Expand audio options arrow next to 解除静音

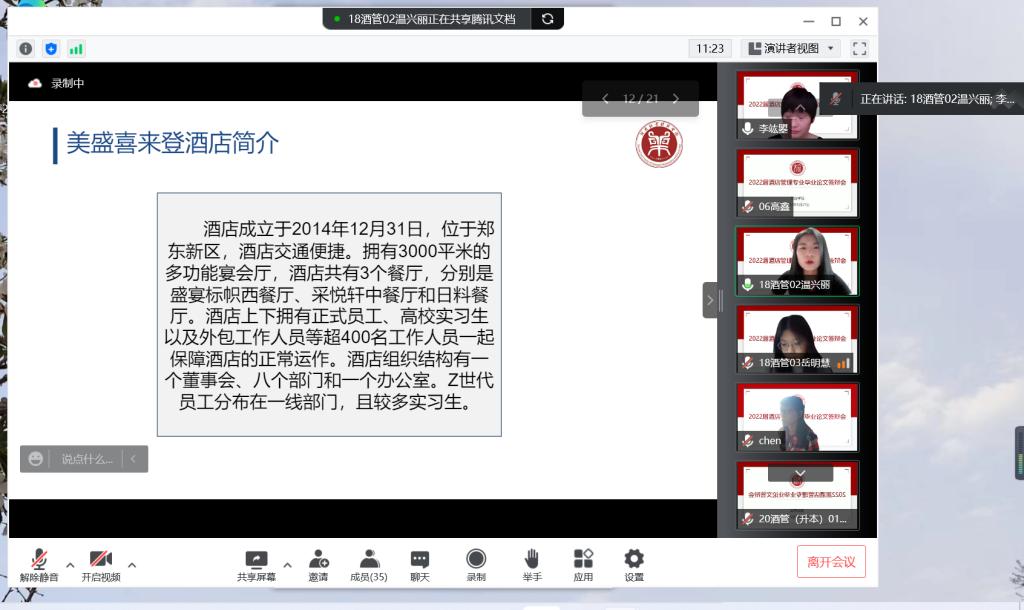[70, 565]
